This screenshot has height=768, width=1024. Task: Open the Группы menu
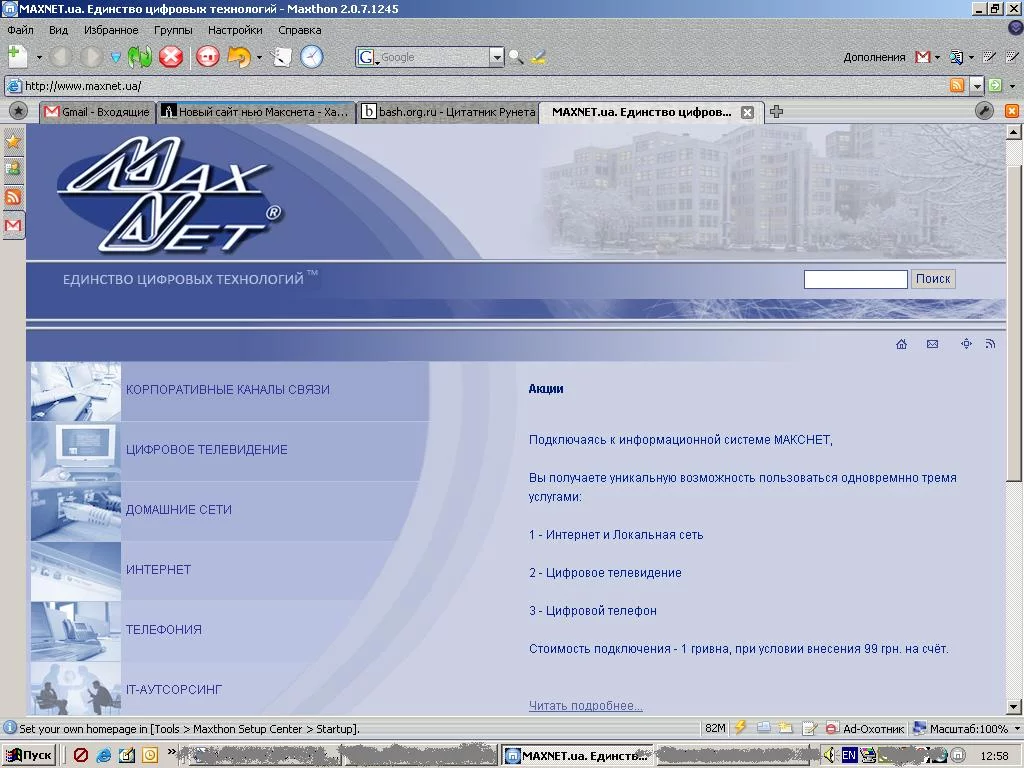pos(173,30)
